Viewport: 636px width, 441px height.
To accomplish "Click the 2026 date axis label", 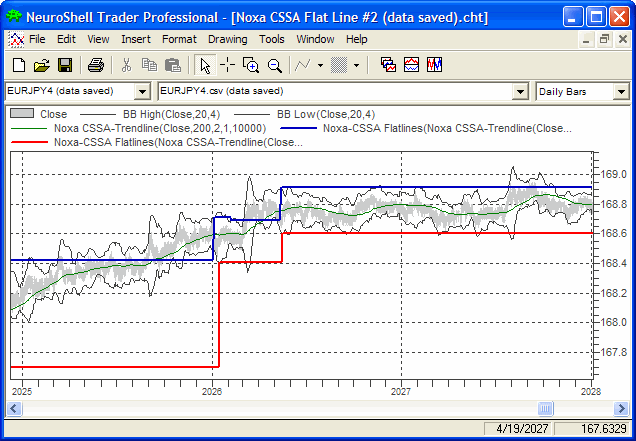I will pyautogui.click(x=212, y=392).
